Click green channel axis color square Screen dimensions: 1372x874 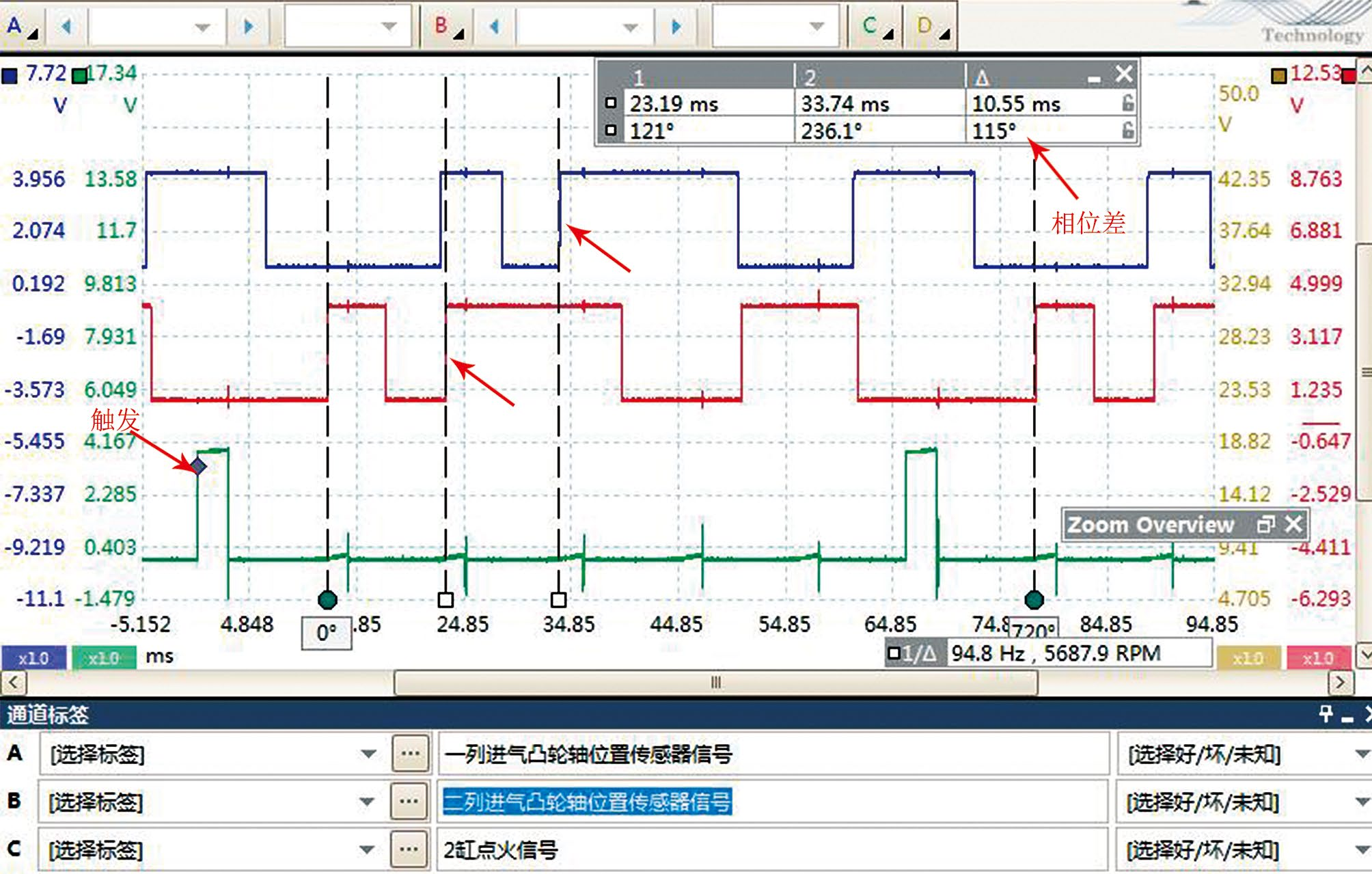tap(80, 75)
